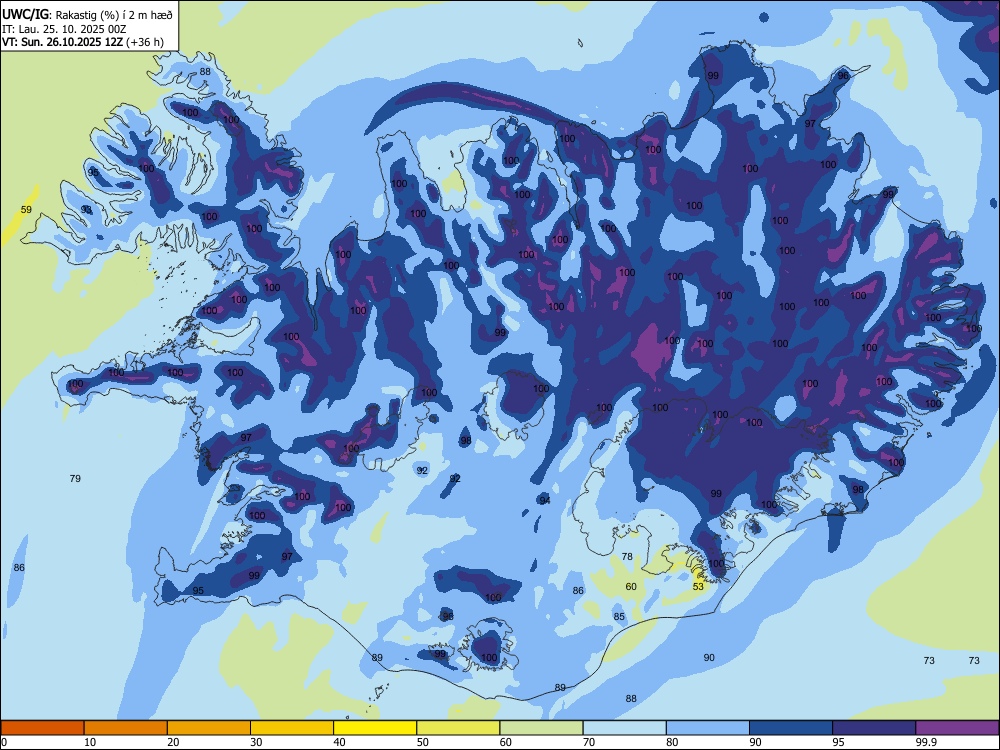Pick the light green 60–70 legend swatch
Screen dimensions: 1000x750
click(x=541, y=728)
